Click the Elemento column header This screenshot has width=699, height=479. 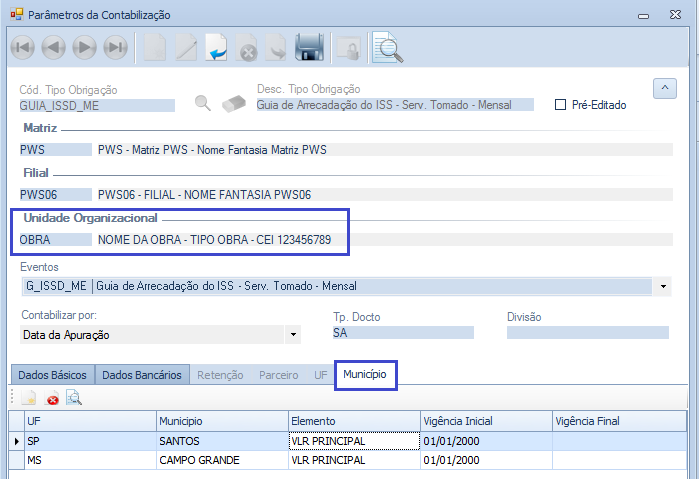click(x=354, y=421)
